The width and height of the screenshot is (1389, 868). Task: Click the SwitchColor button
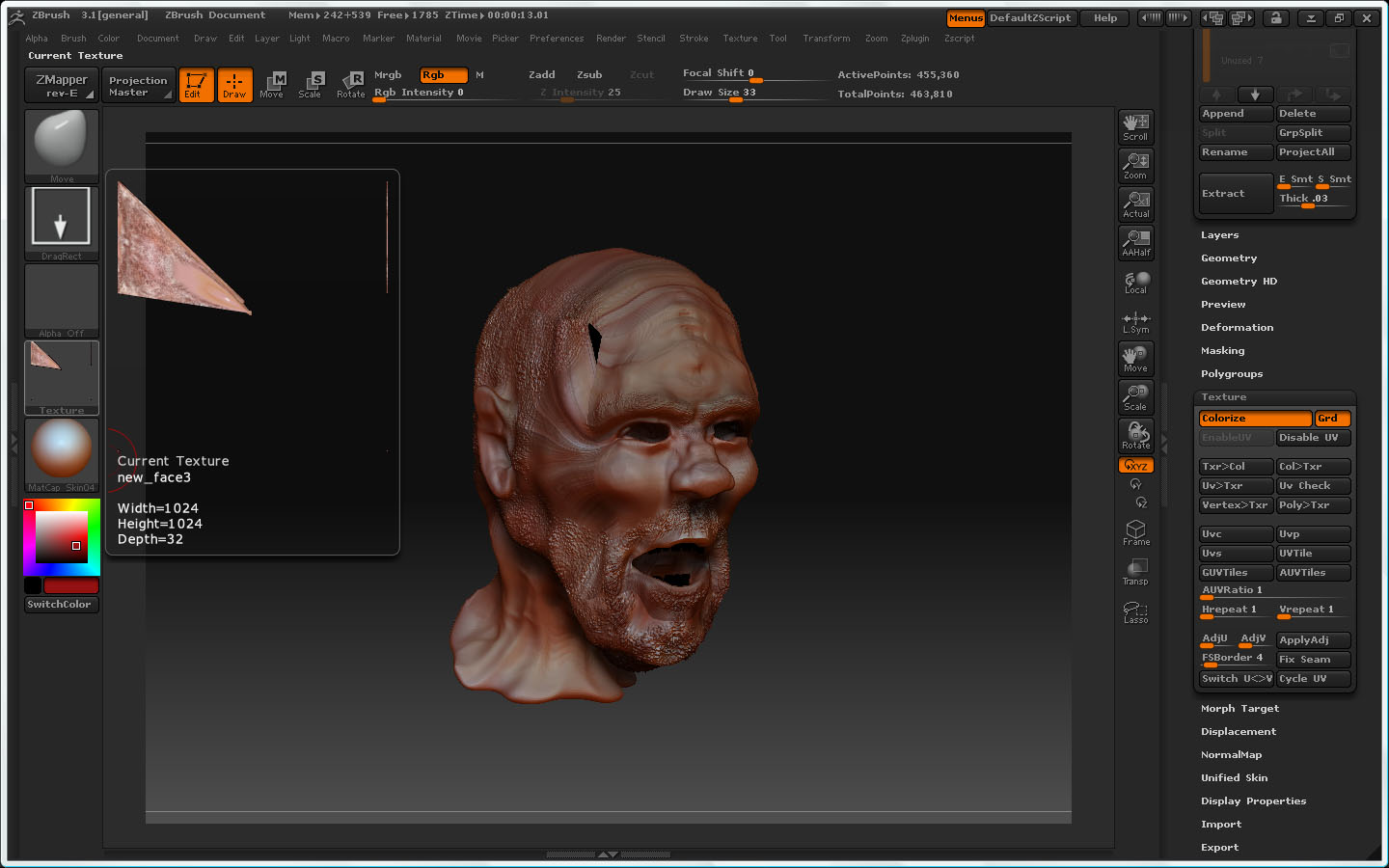[x=62, y=605]
